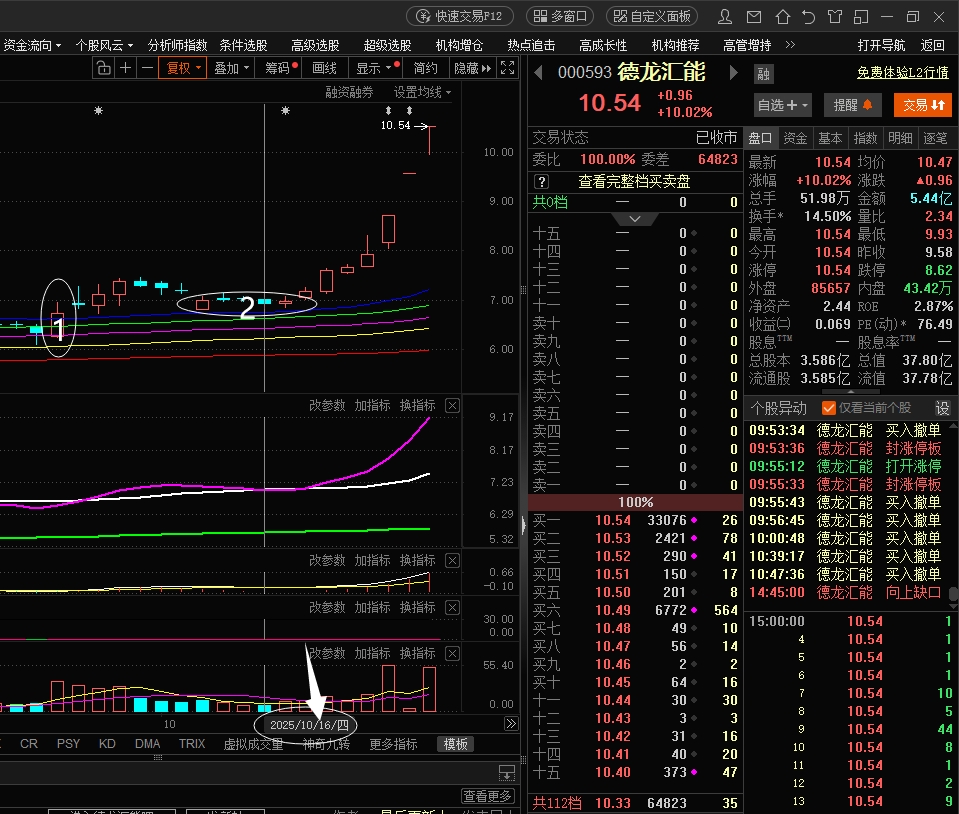
Task: Open 高级选股 menu item
Action: 315,45
